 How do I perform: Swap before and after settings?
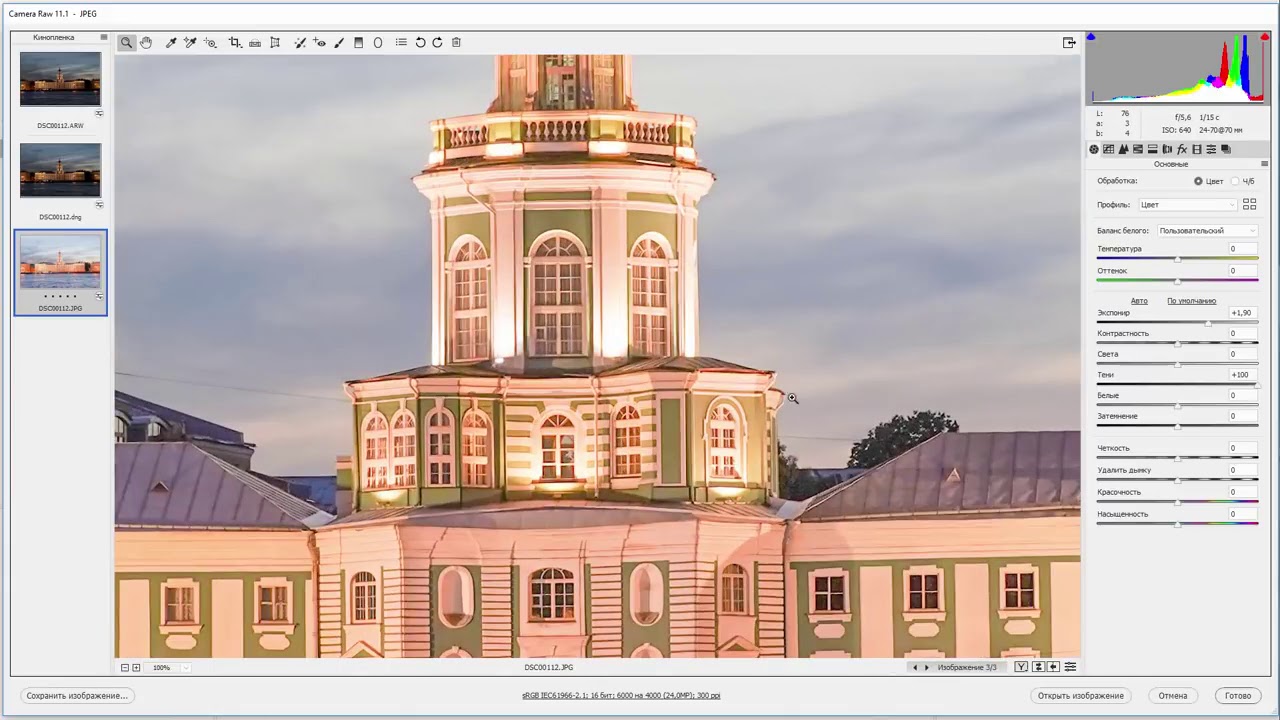[x=1038, y=667]
